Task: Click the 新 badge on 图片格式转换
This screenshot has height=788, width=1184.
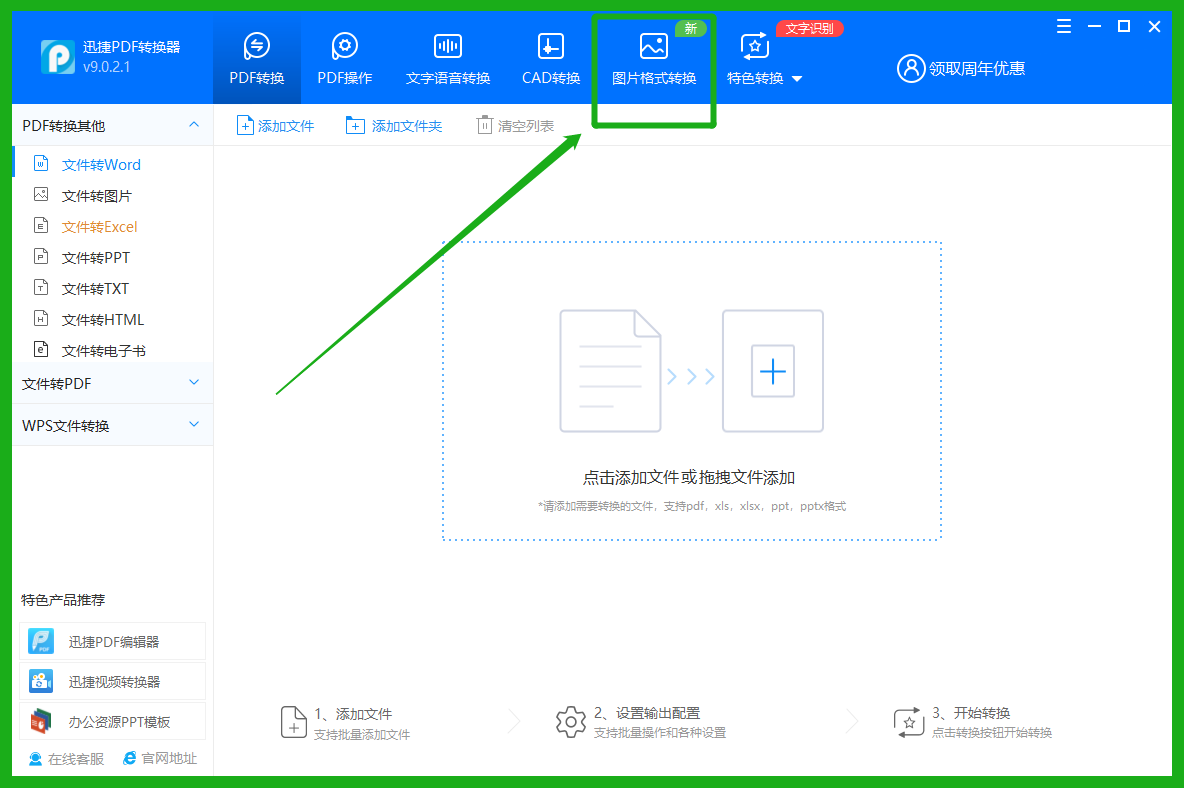Action: coord(691,29)
